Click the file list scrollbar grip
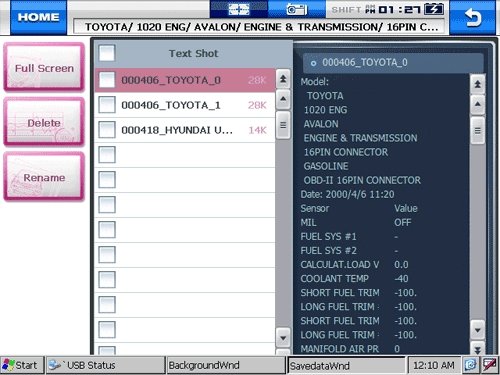This screenshot has width=500, height=375. tap(283, 125)
